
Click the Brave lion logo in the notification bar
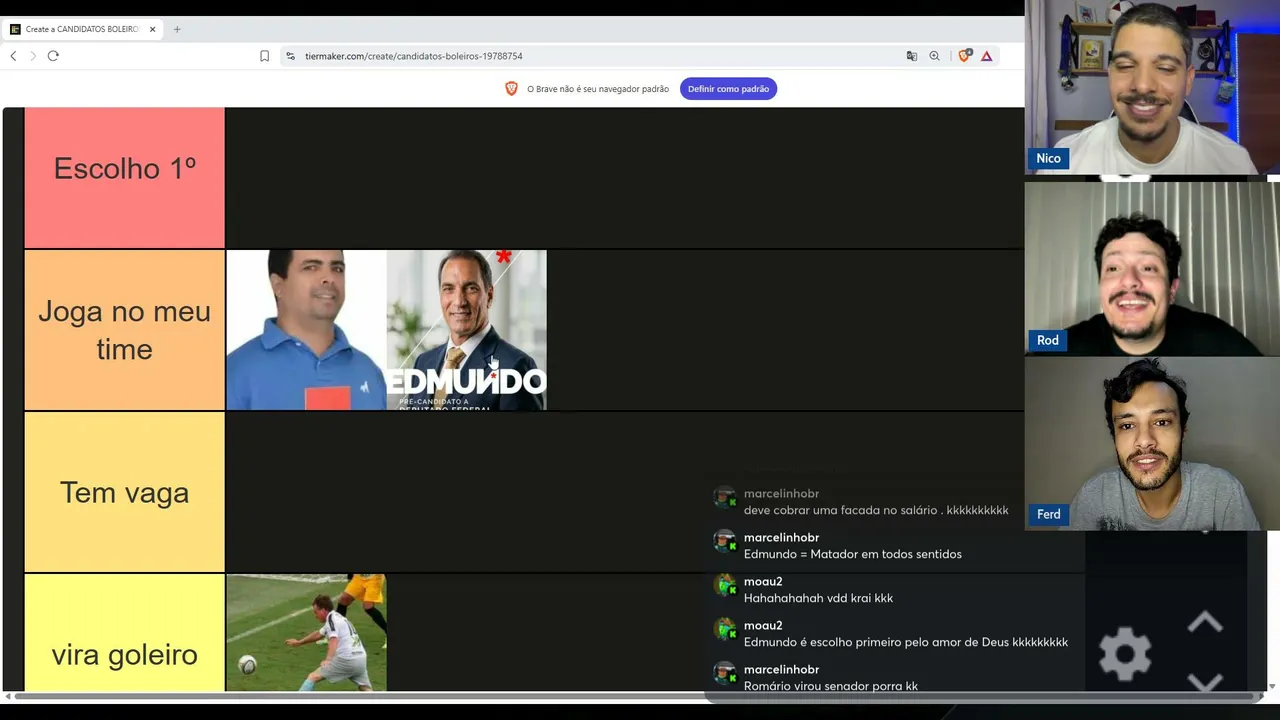tap(511, 89)
